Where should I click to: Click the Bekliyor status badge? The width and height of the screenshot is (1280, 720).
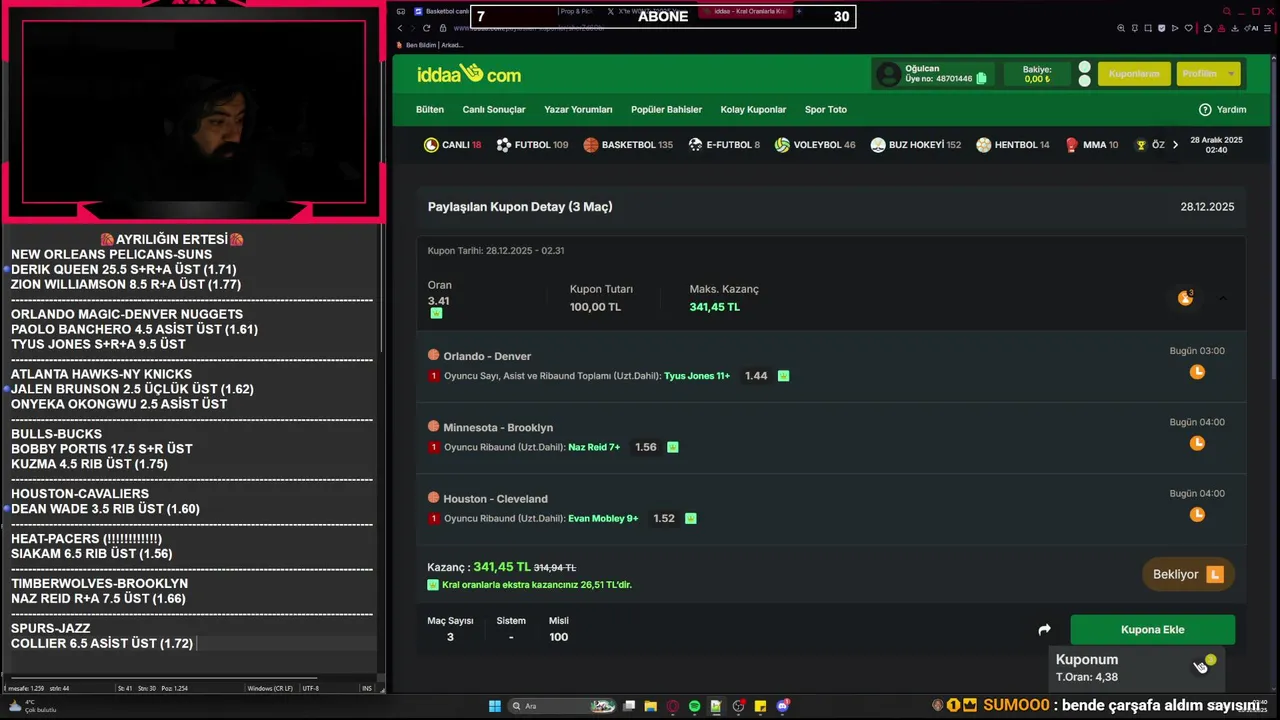[x=1188, y=575]
